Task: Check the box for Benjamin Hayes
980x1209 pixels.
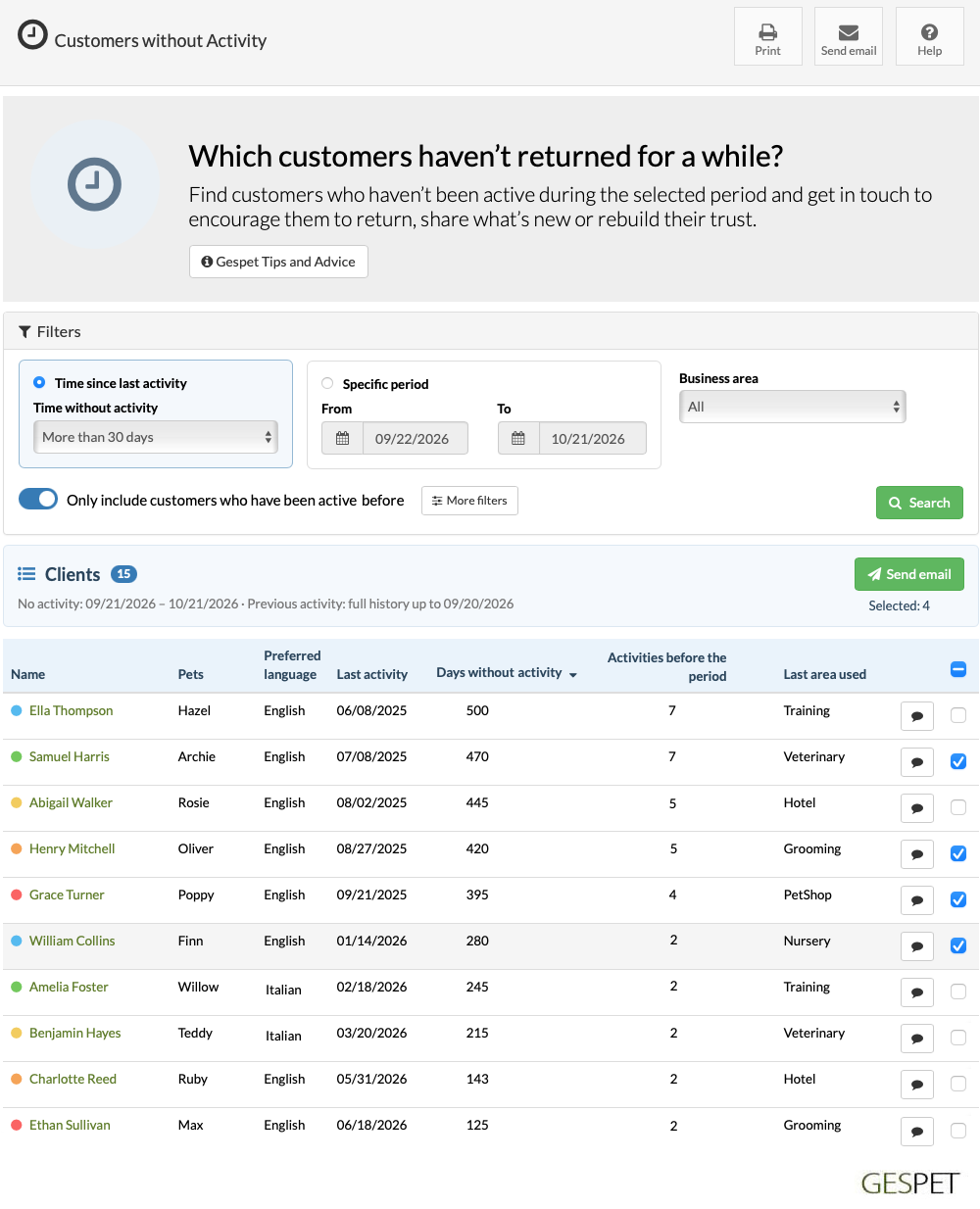Action: [958, 1038]
